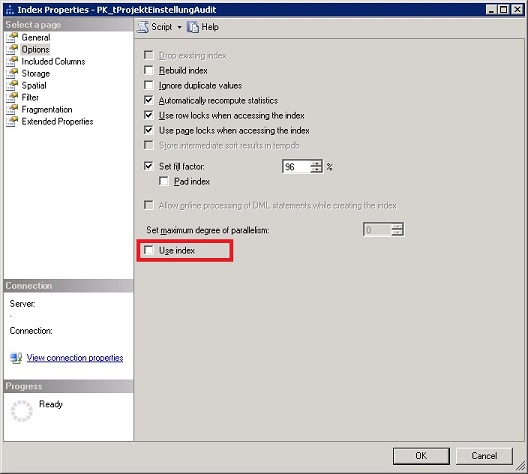
Task: Confirm with the OK button
Action: 421,456
